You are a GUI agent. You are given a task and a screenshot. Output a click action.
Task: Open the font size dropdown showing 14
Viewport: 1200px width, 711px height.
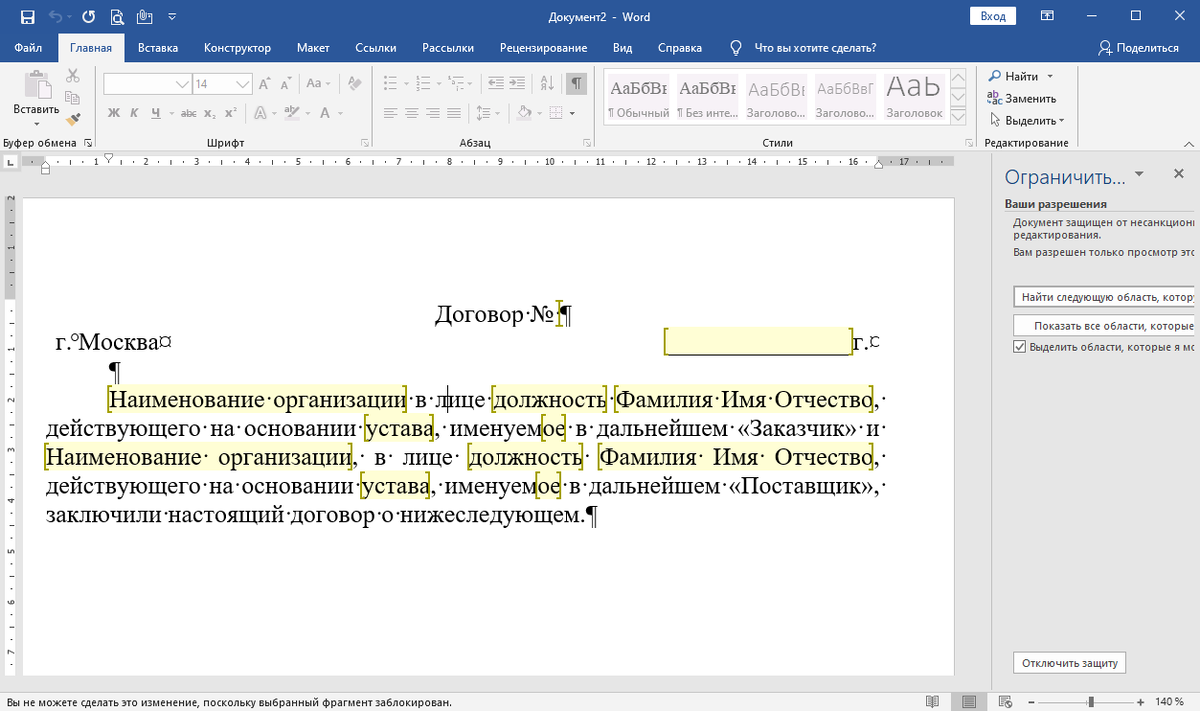[x=242, y=84]
